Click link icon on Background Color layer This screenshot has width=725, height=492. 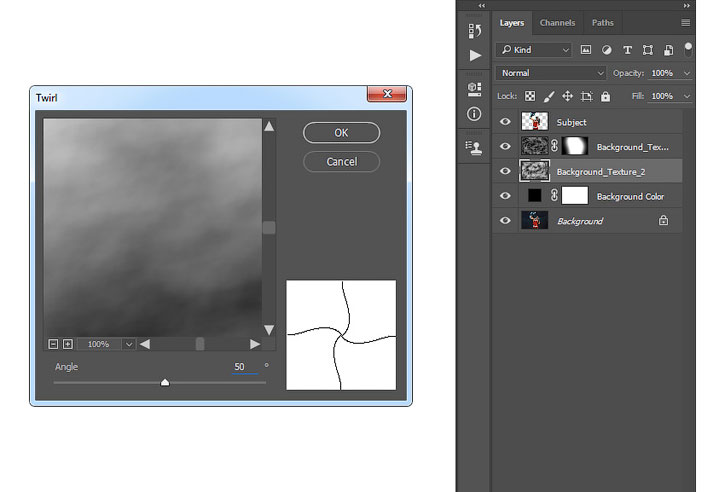point(554,196)
